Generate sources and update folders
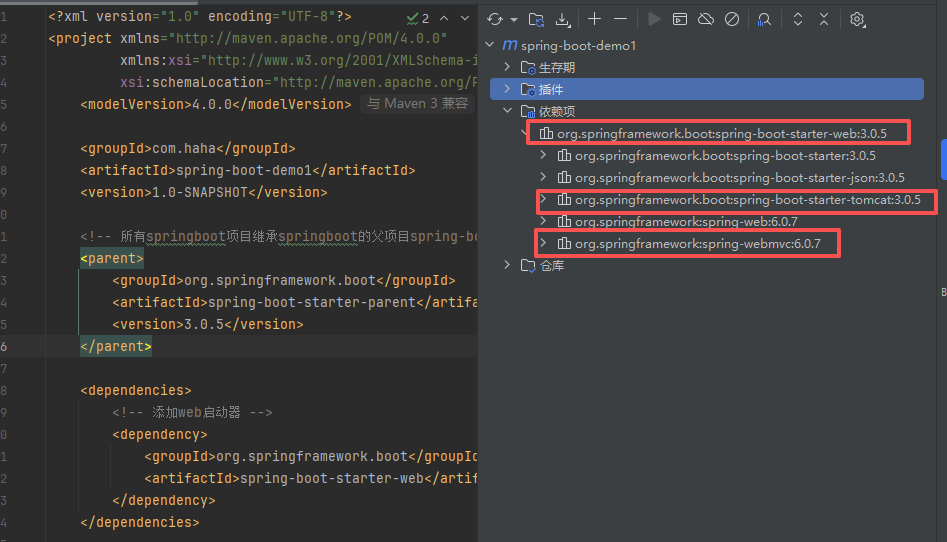Viewport: 947px width, 542px height. [536, 19]
